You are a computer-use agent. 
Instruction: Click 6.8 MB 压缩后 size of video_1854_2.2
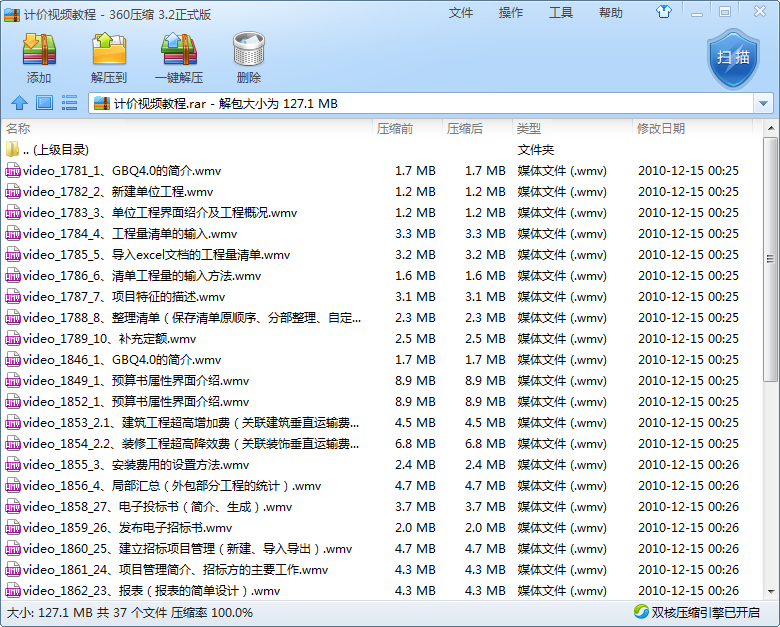tap(486, 443)
